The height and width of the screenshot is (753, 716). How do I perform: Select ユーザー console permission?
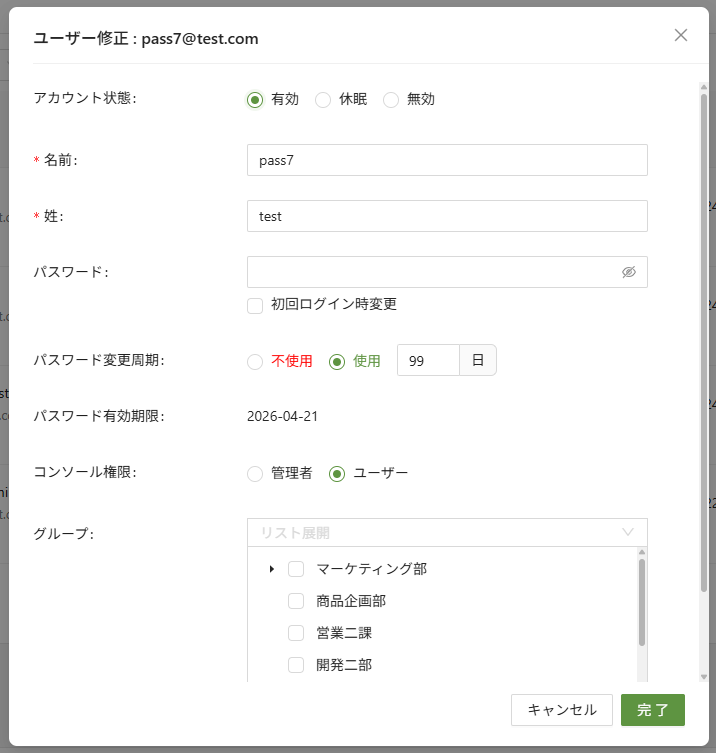click(x=337, y=473)
